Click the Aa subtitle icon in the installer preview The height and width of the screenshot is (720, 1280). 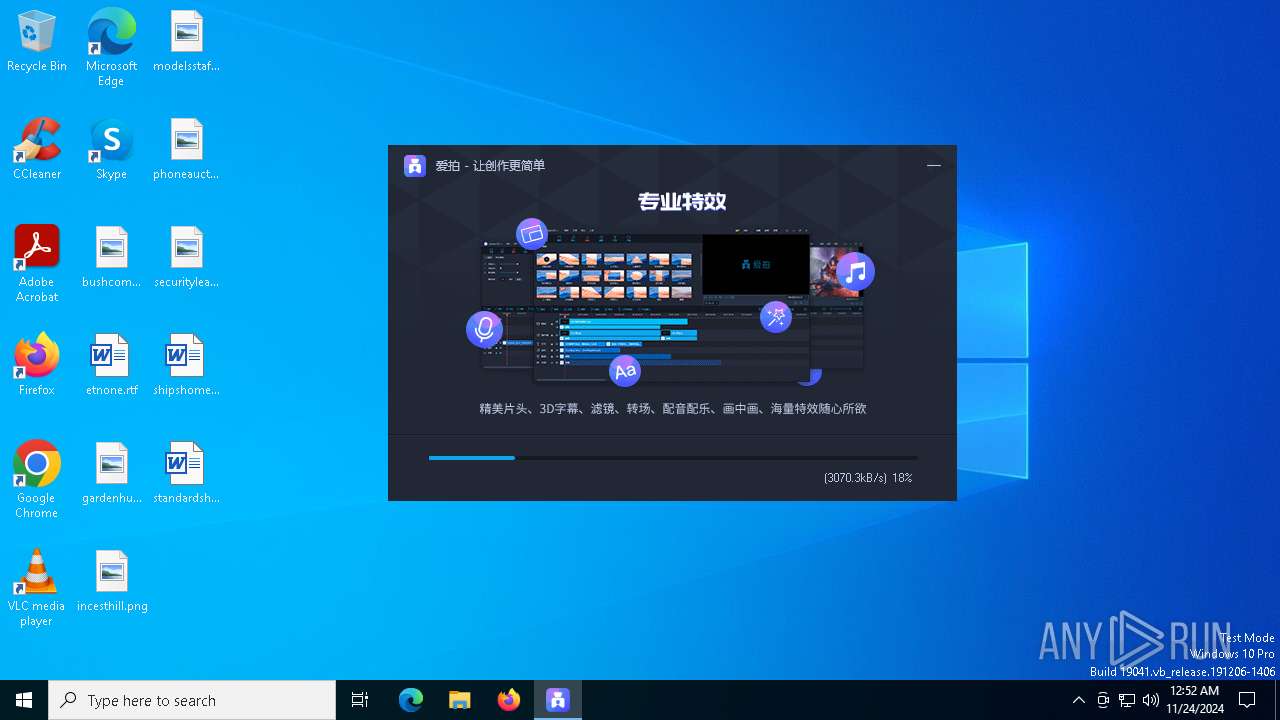pyautogui.click(x=625, y=371)
